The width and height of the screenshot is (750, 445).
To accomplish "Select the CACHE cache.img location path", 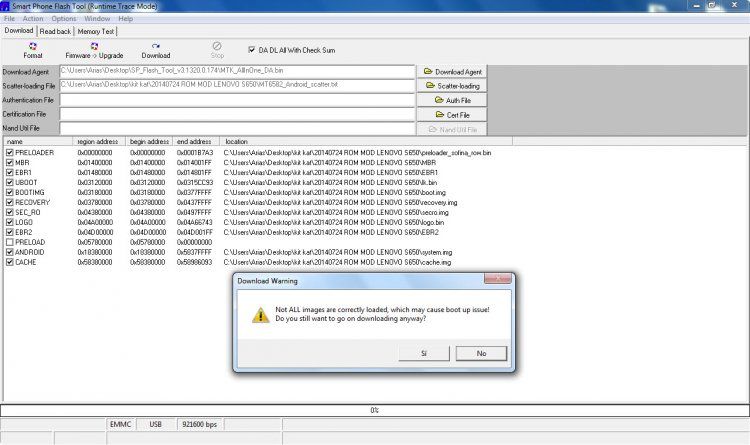I will pos(337,262).
